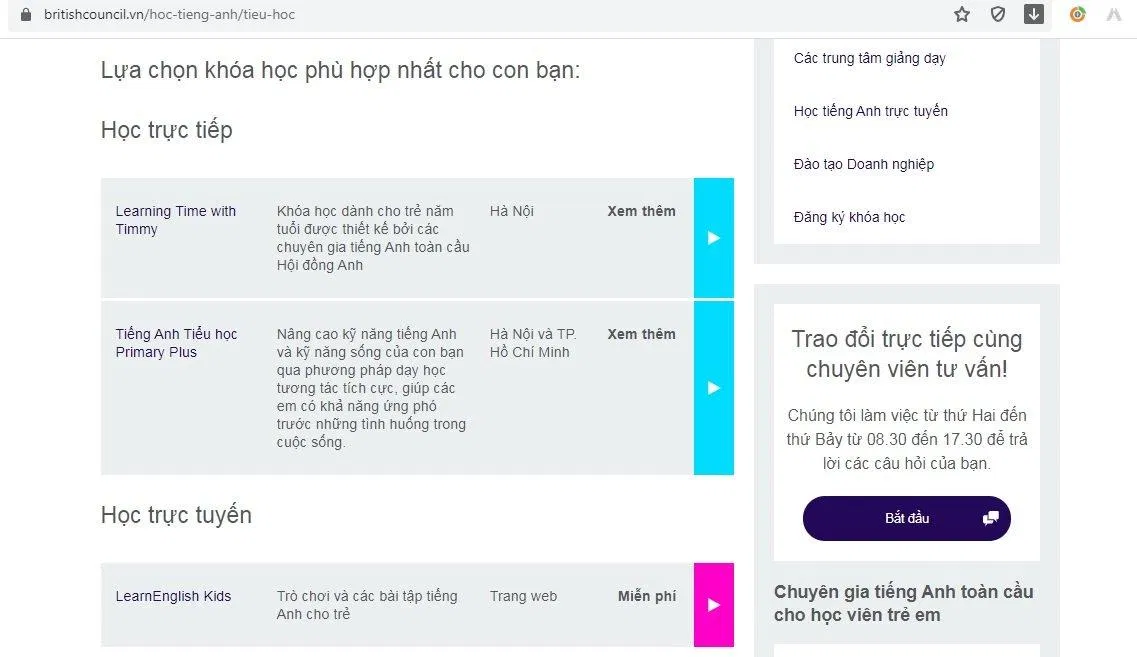The height and width of the screenshot is (657, 1137).
Task: Click the colorful extension icon top right
Action: click(x=1077, y=15)
